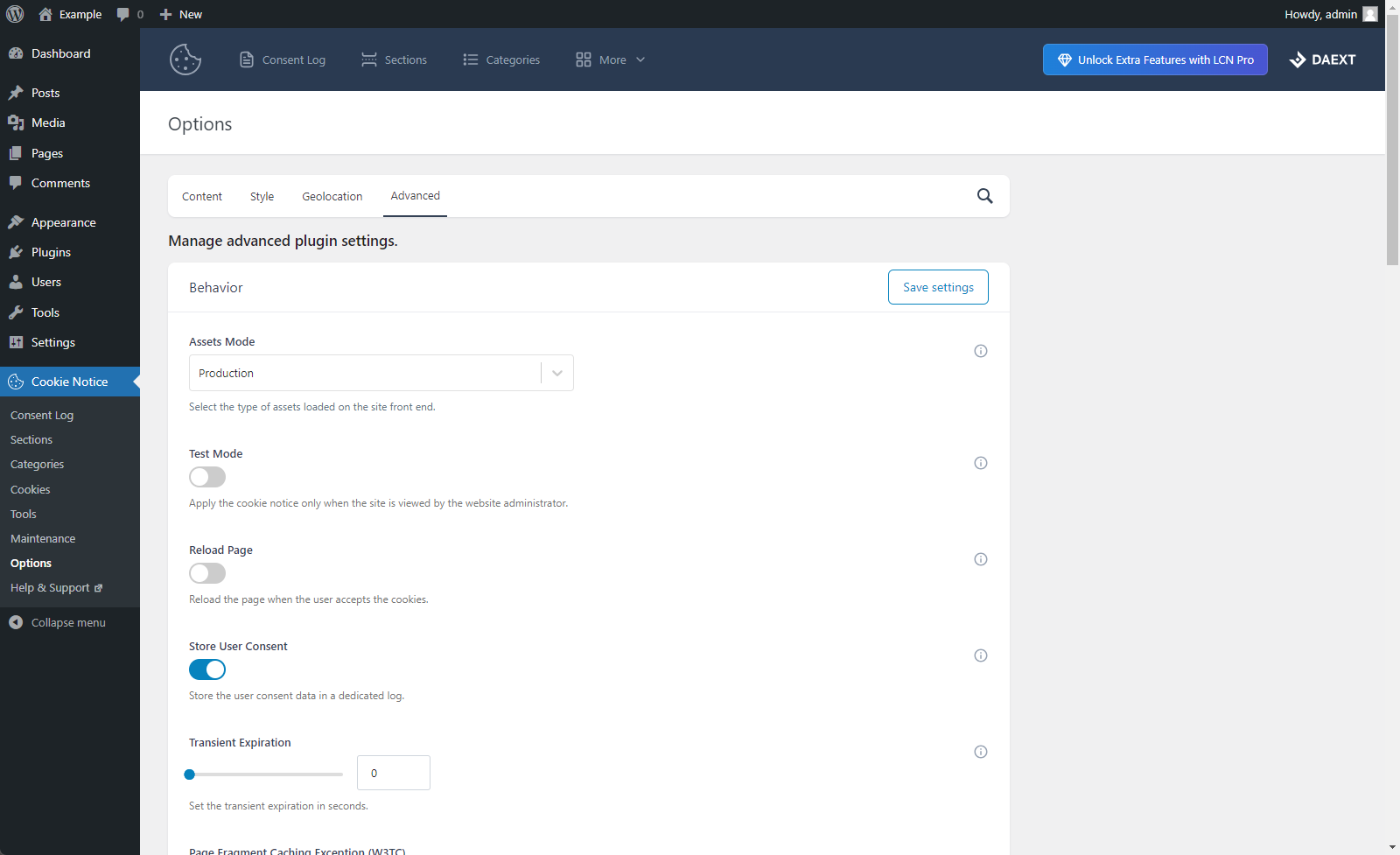Click the Settings sliders icon
Viewport: 1400px width, 855px height.
pos(16,342)
